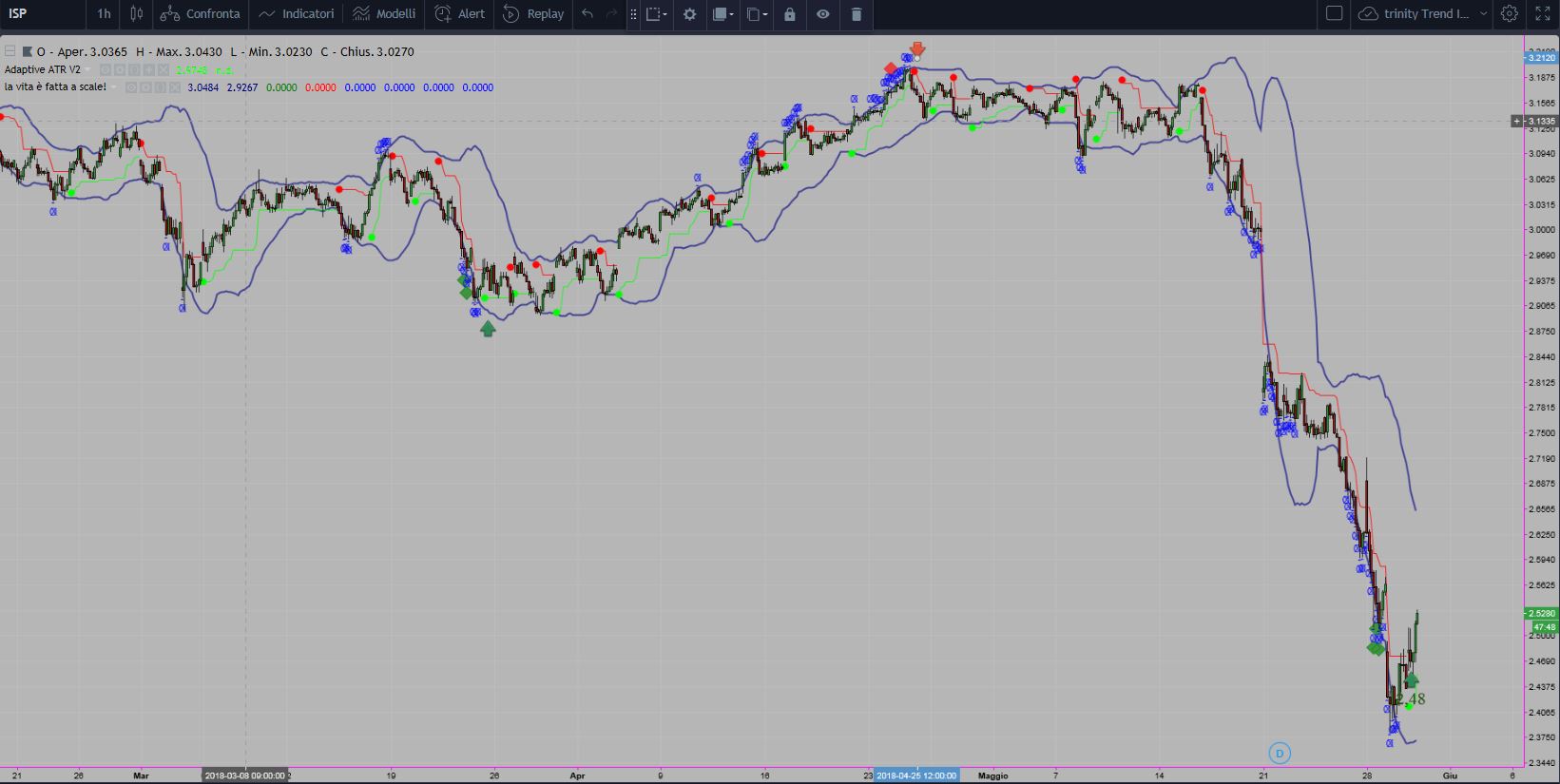
Task: Toggle drawing visibility with toolbar eye icon
Action: 822,14
